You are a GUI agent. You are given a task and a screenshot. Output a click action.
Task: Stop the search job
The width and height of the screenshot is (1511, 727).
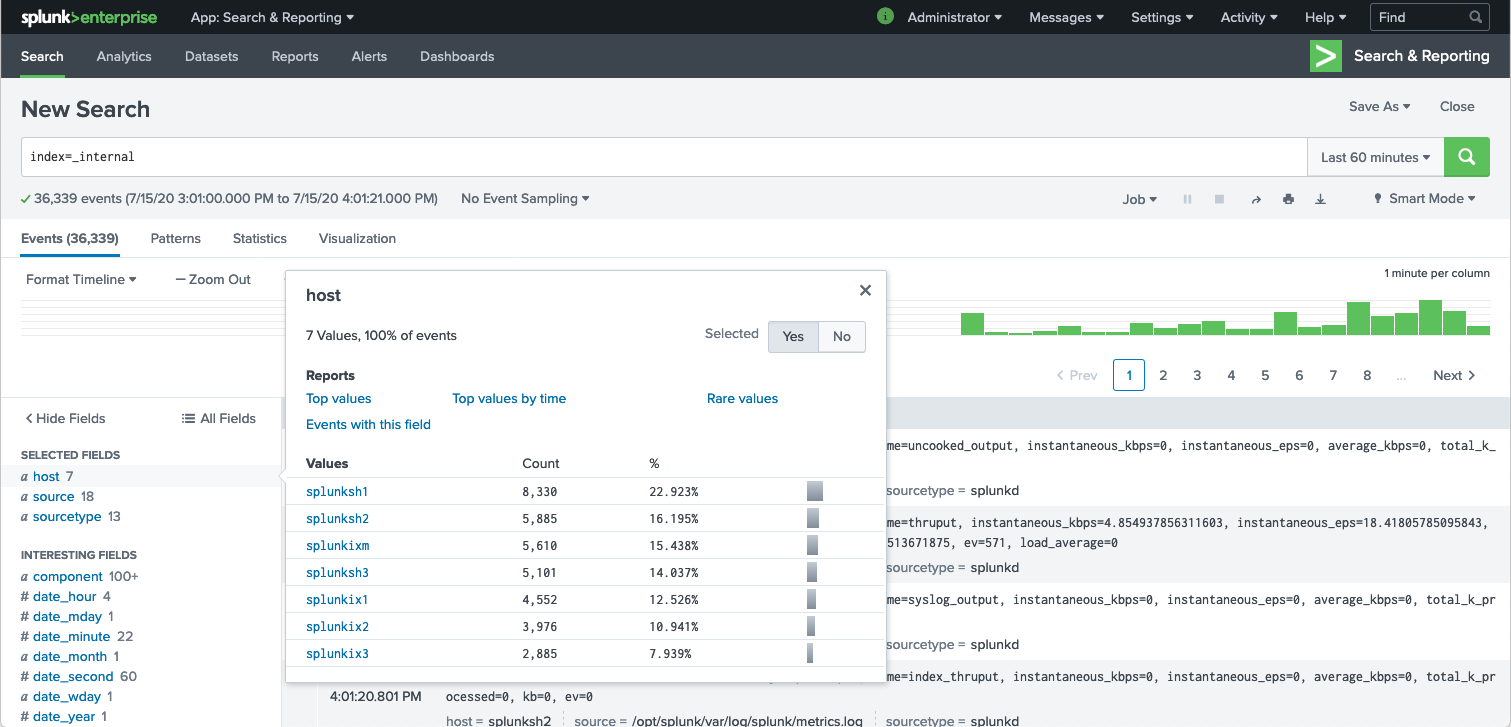[x=1220, y=199]
